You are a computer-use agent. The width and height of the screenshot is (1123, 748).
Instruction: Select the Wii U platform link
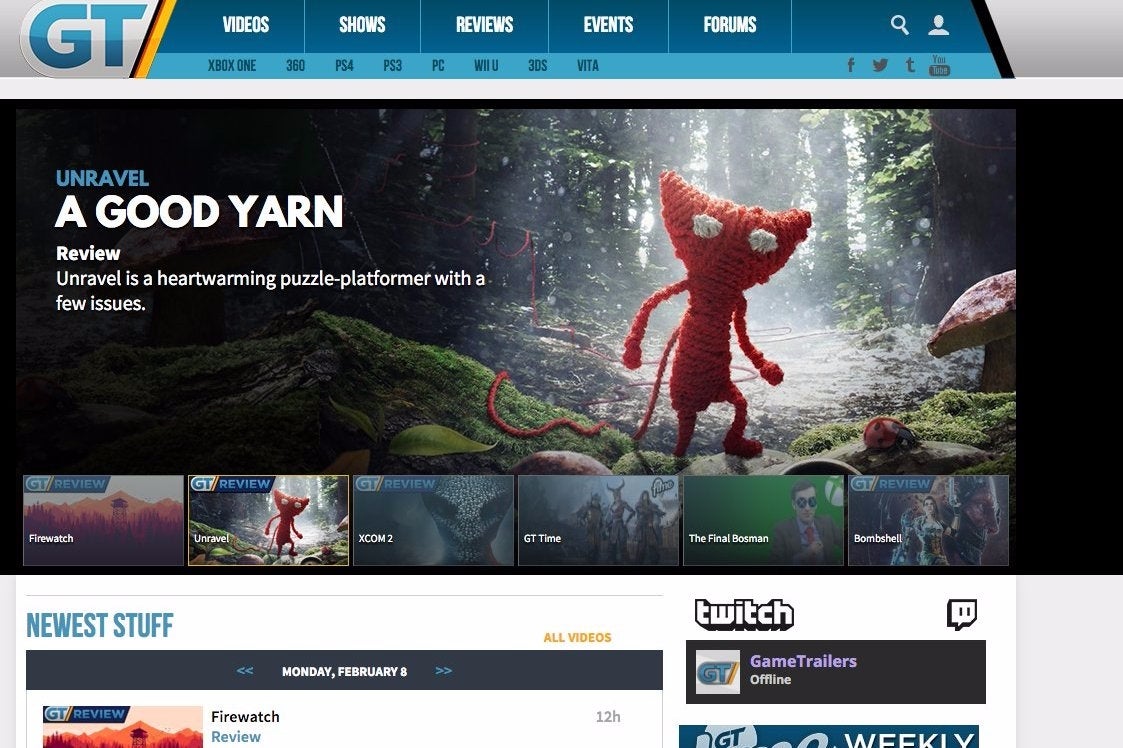click(486, 65)
